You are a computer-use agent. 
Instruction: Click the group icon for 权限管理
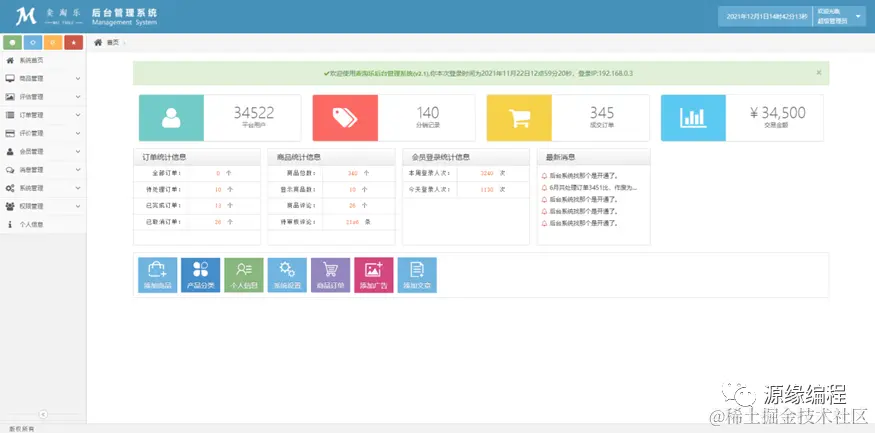[10, 206]
